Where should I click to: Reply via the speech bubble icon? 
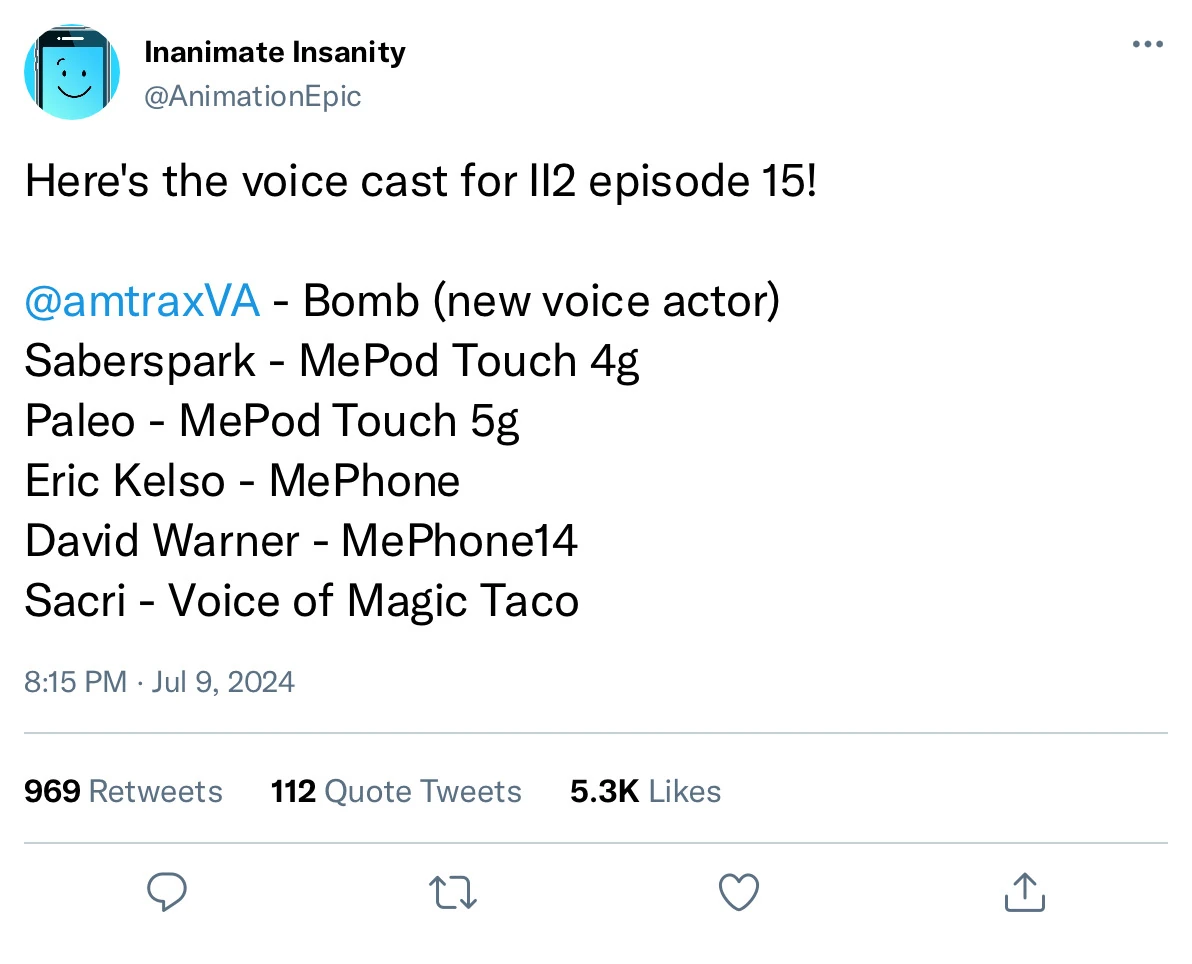(x=167, y=891)
